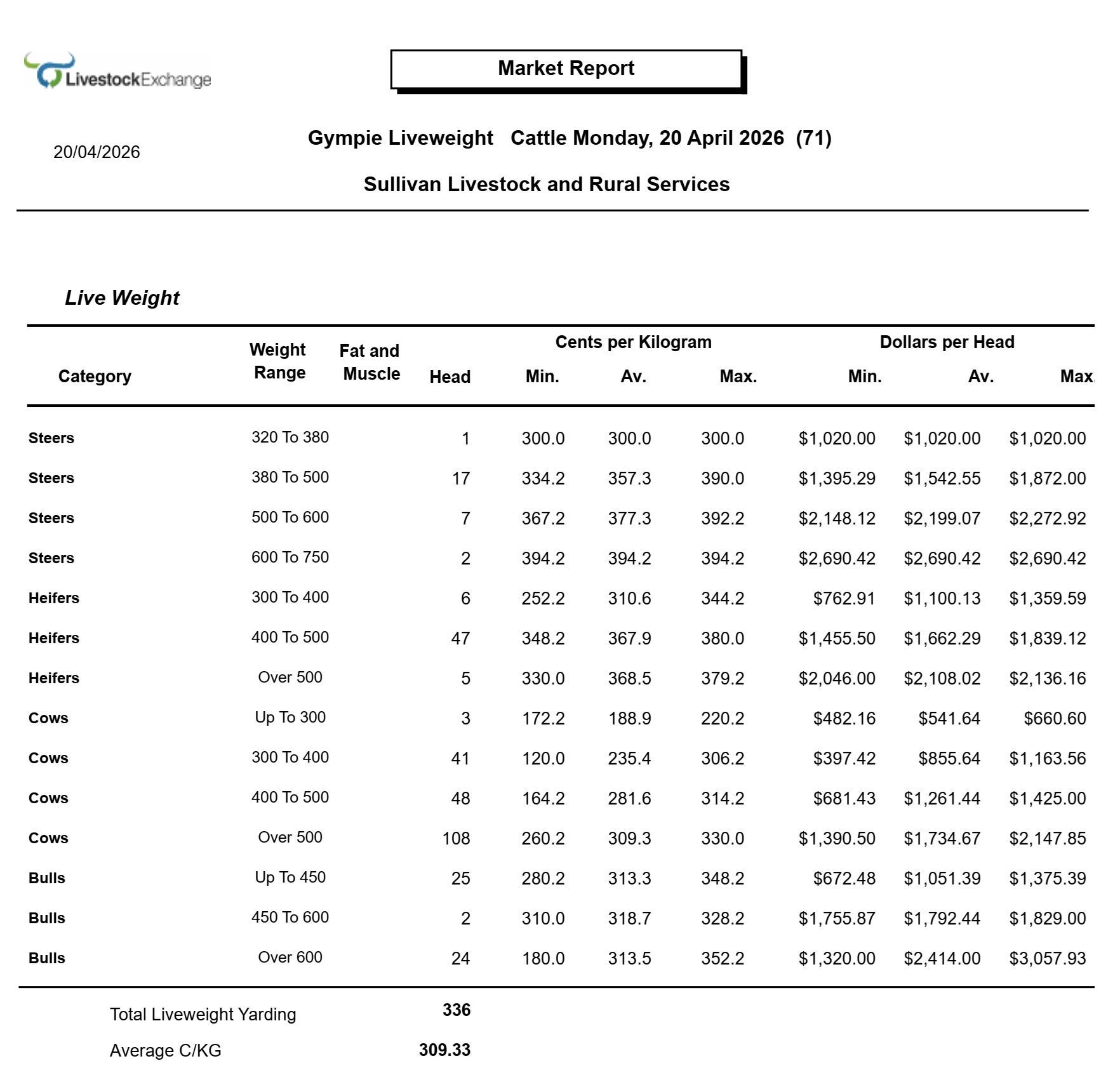Click the Bulls Over 600 max price $3,057.93

[1048, 959]
